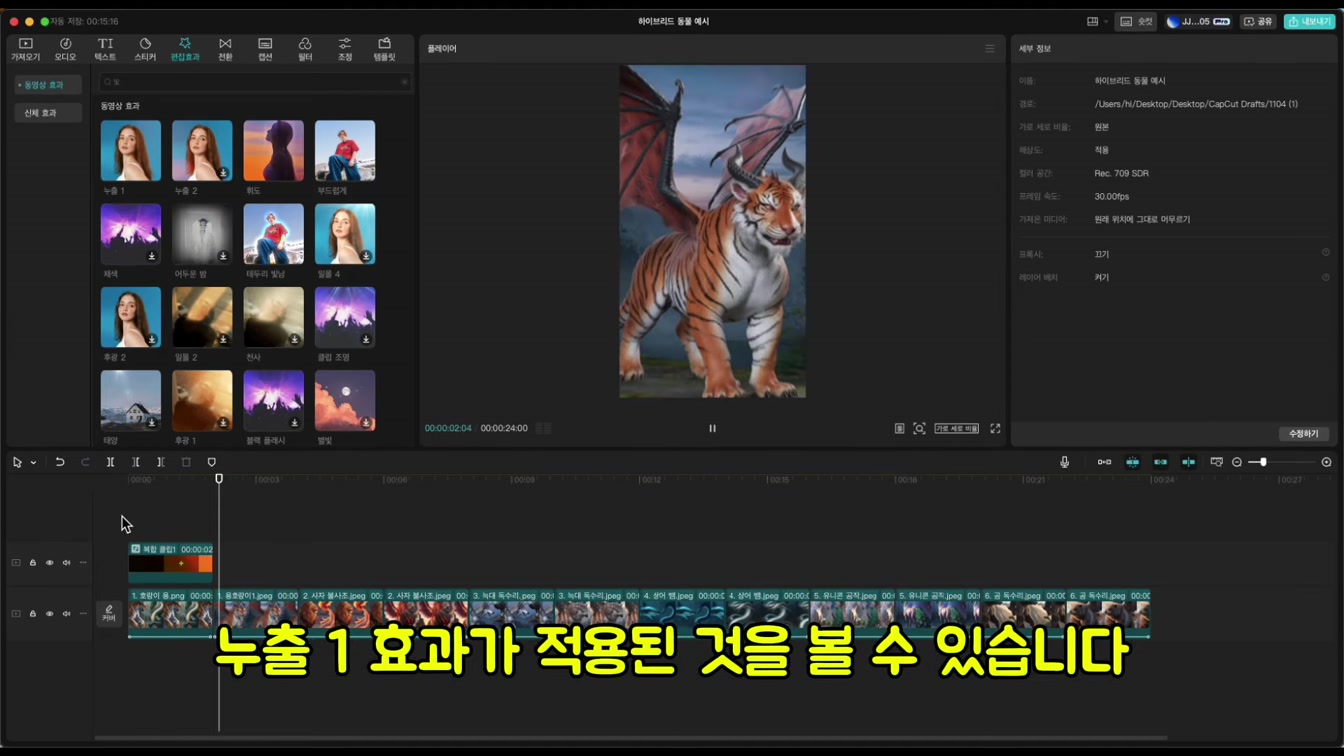Zoom in the timeline with plus icon
The image size is (1344, 756).
[x=1327, y=462]
